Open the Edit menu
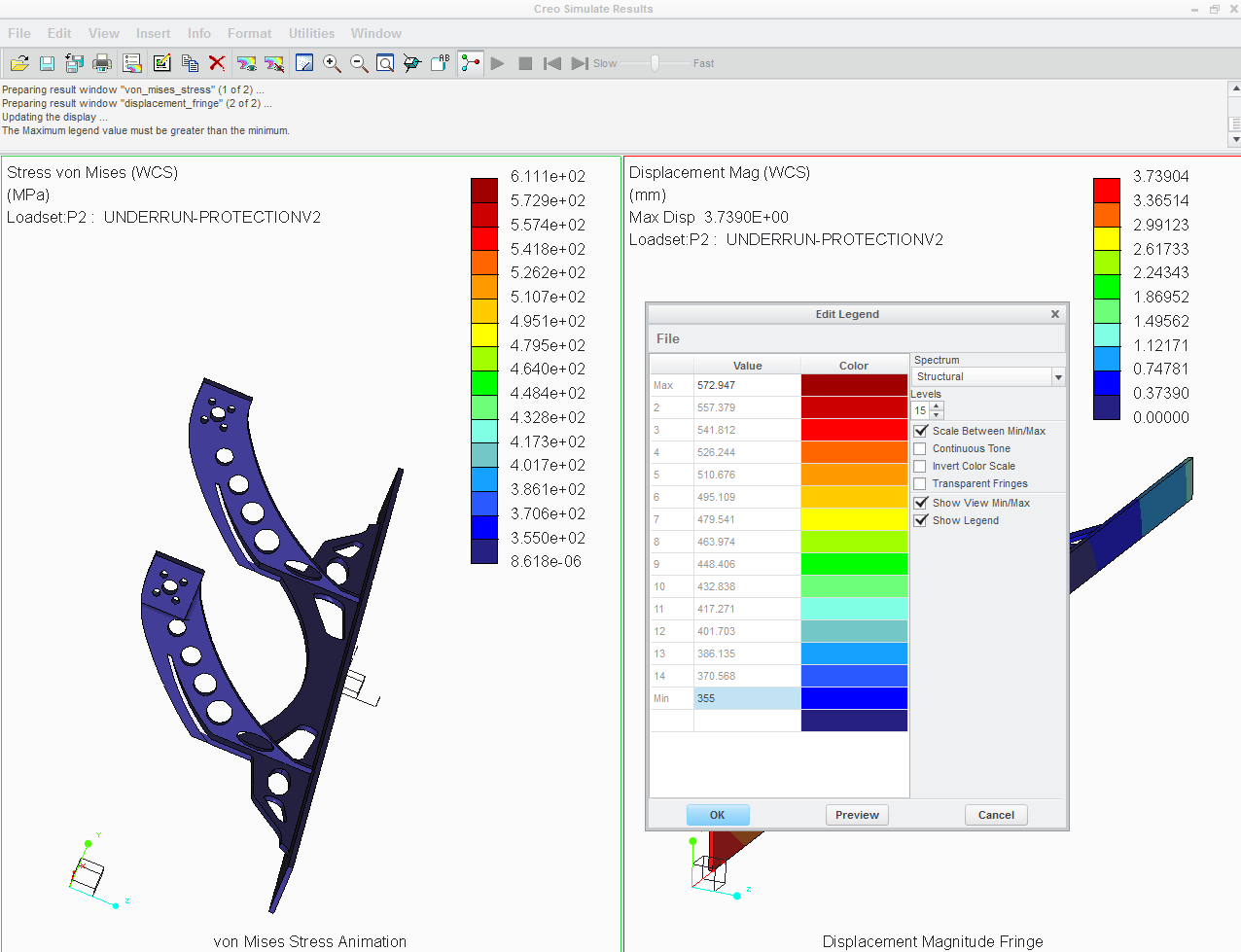The height and width of the screenshot is (952, 1241). (x=59, y=33)
